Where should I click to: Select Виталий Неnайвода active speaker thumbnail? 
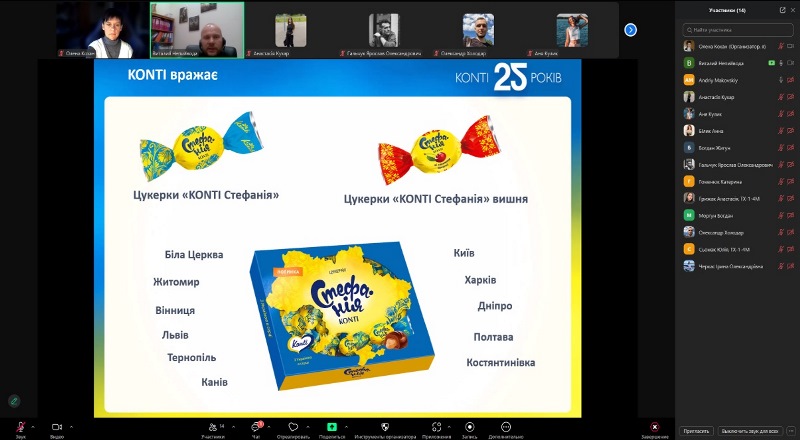[x=197, y=30]
